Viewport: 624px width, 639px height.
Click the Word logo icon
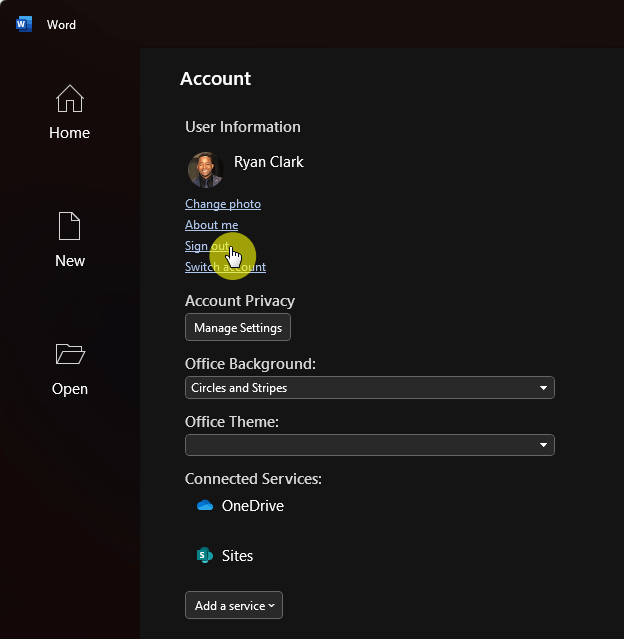point(24,24)
